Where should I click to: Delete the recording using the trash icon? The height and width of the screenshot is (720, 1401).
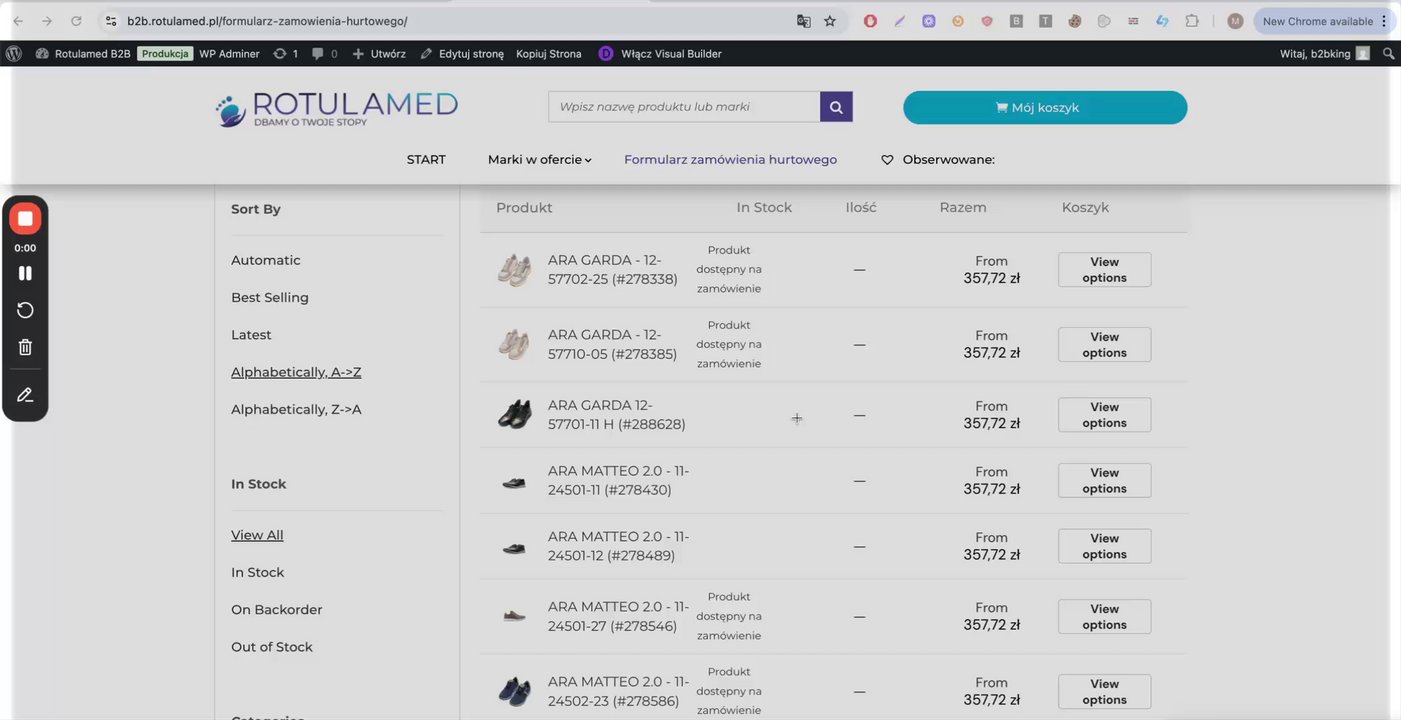tap(25, 347)
